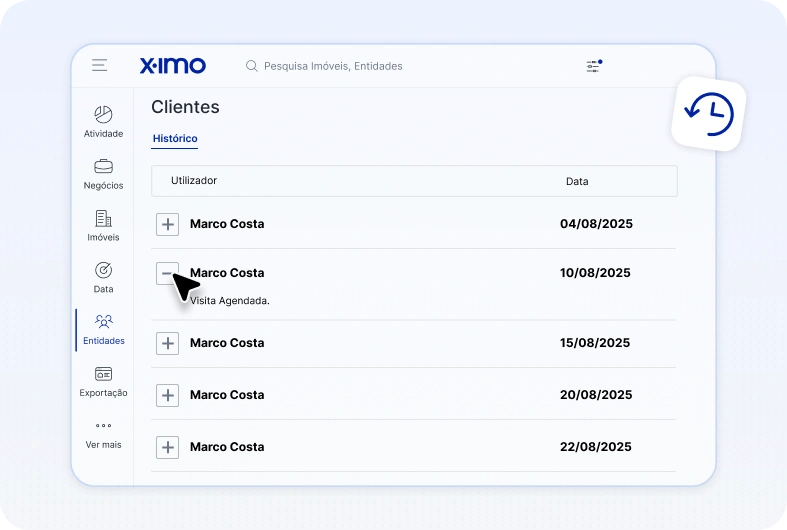Click the x·imo logo
This screenshot has height=530, width=787.
(173, 65)
